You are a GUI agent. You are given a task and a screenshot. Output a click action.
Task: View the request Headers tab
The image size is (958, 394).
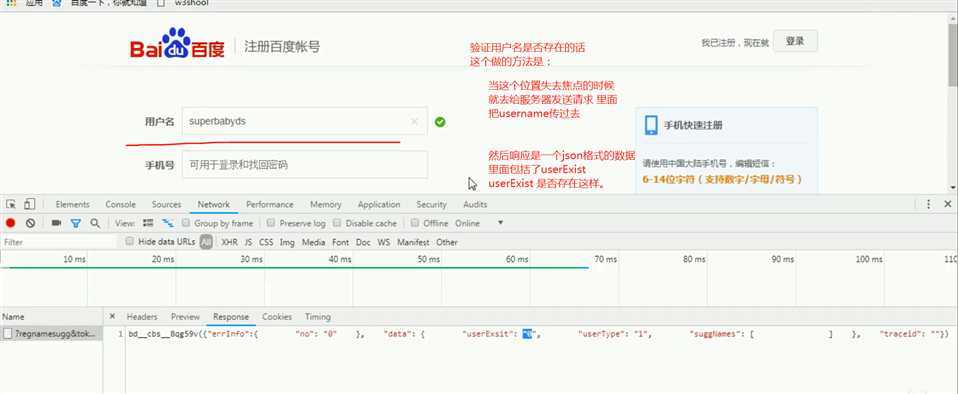[142, 316]
